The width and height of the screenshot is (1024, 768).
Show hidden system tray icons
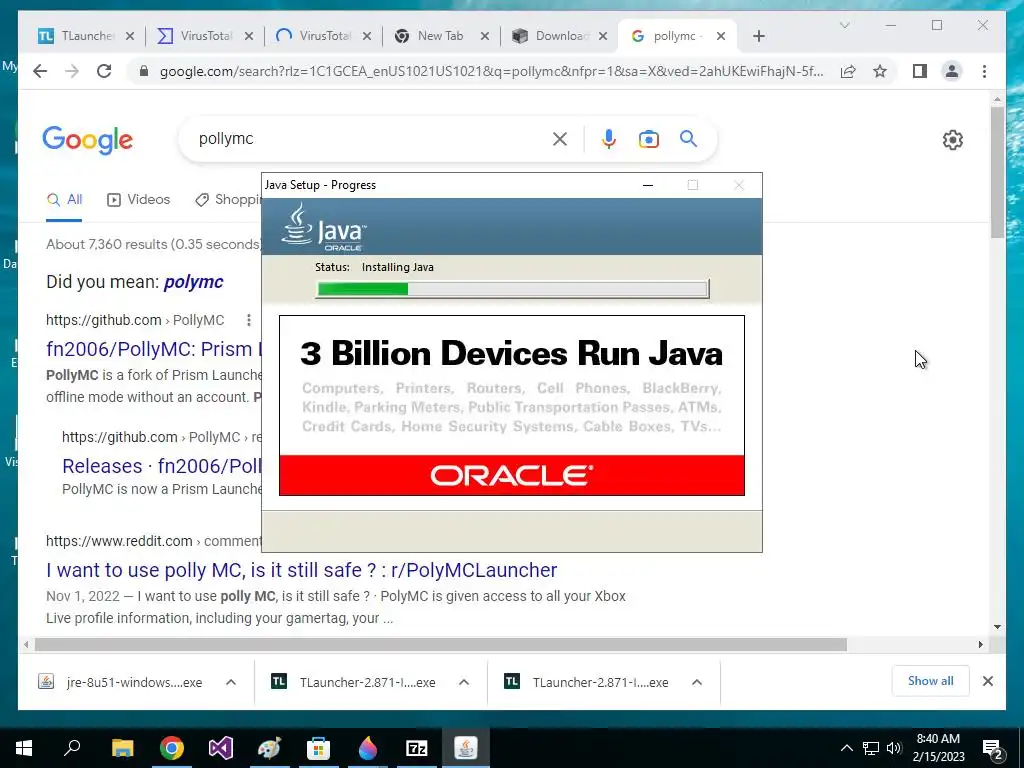pos(846,748)
